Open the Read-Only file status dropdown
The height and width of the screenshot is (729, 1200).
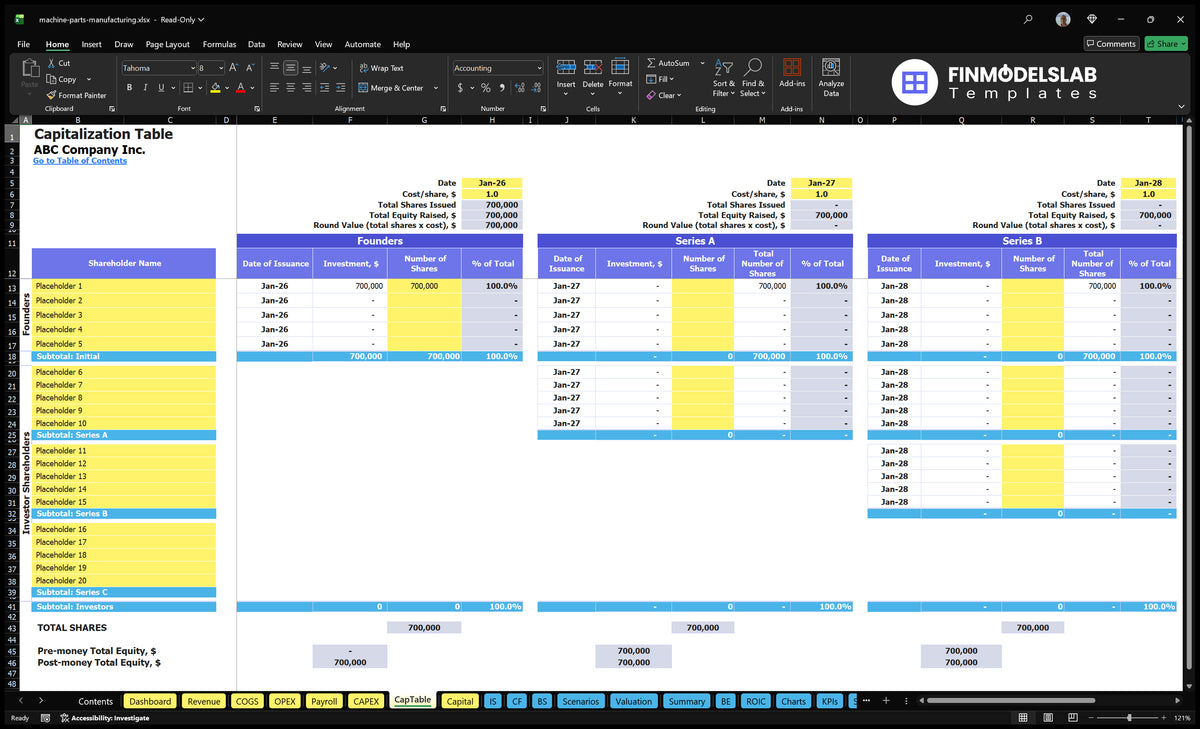pyautogui.click(x=183, y=19)
